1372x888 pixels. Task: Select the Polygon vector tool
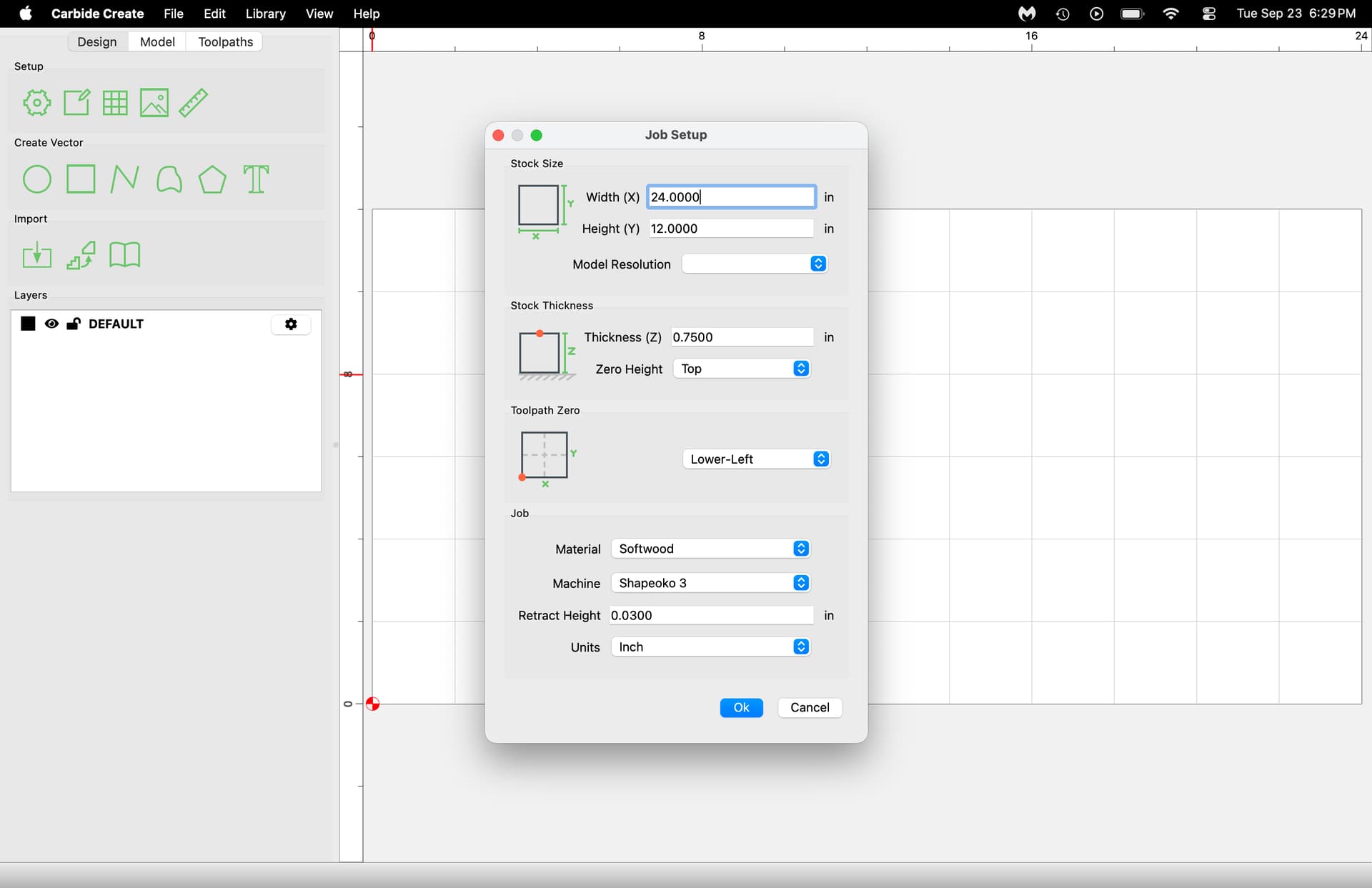point(212,179)
